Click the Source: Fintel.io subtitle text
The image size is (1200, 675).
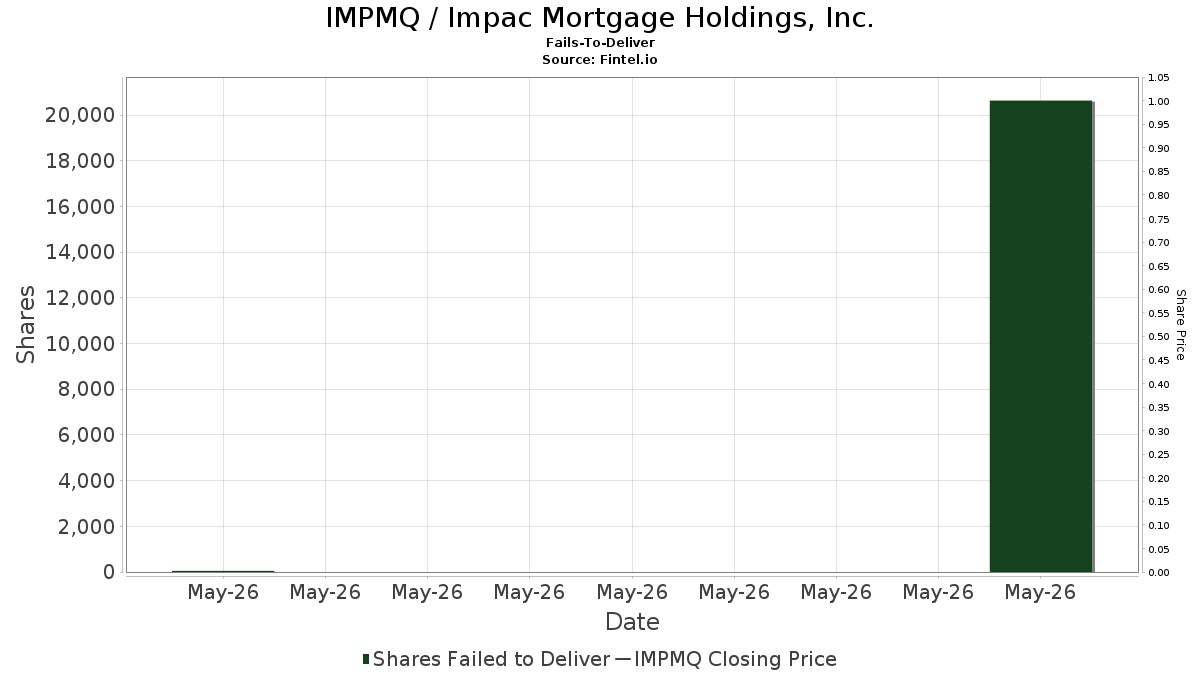(600, 60)
